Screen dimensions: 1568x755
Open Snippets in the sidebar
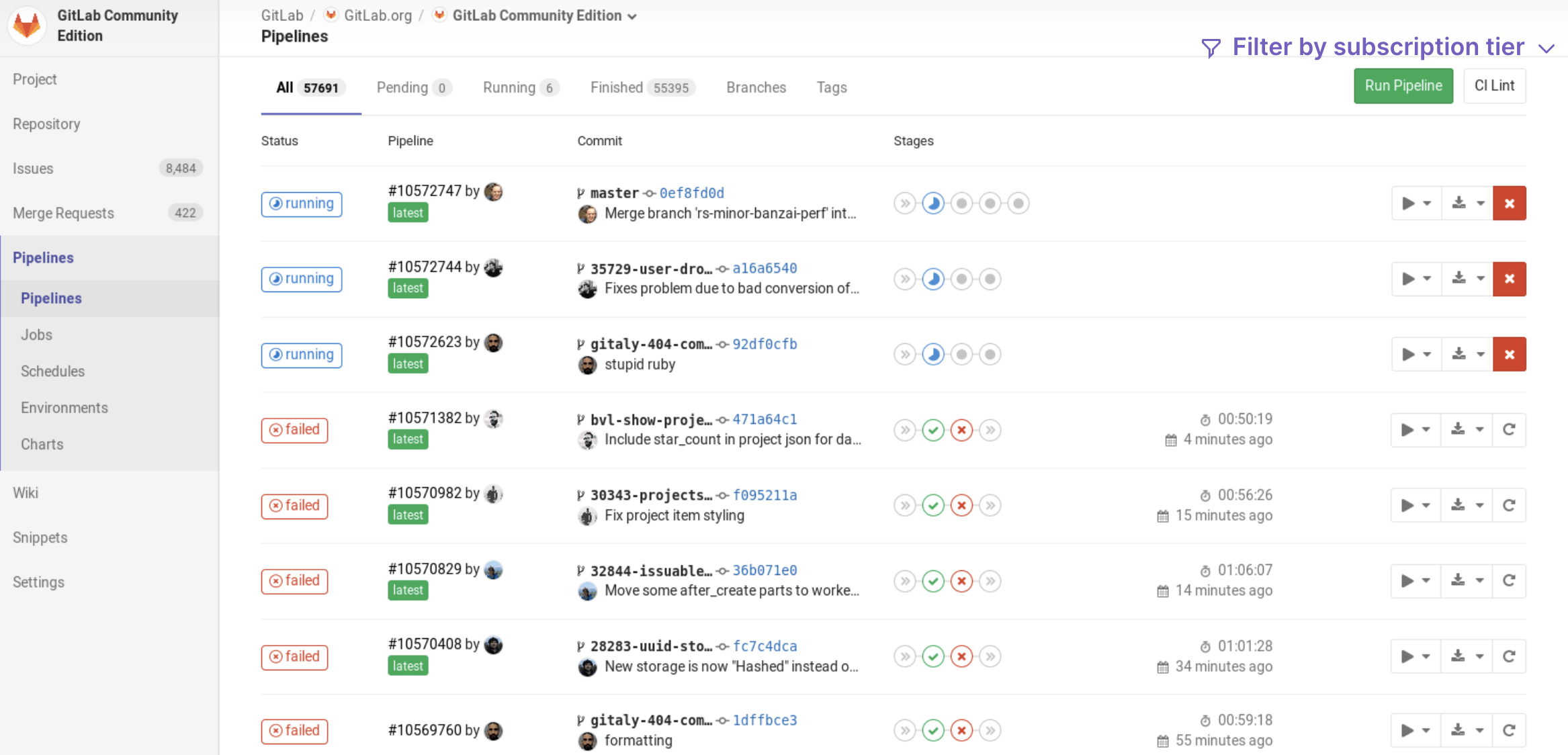click(x=40, y=538)
